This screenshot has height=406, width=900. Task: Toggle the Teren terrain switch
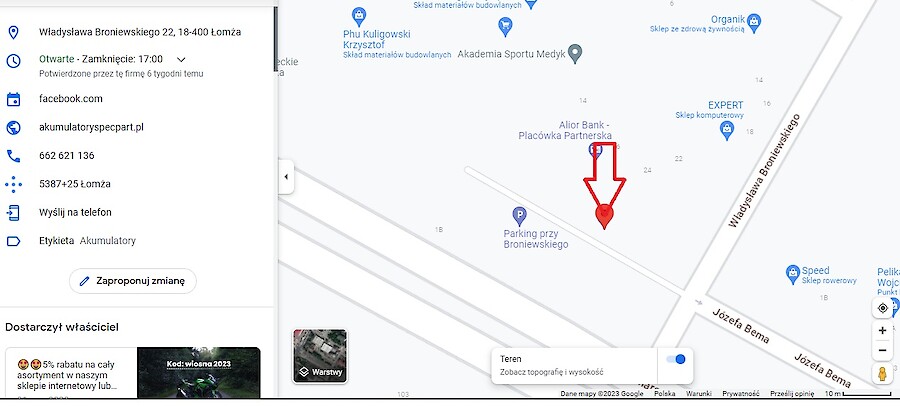pyautogui.click(x=676, y=359)
